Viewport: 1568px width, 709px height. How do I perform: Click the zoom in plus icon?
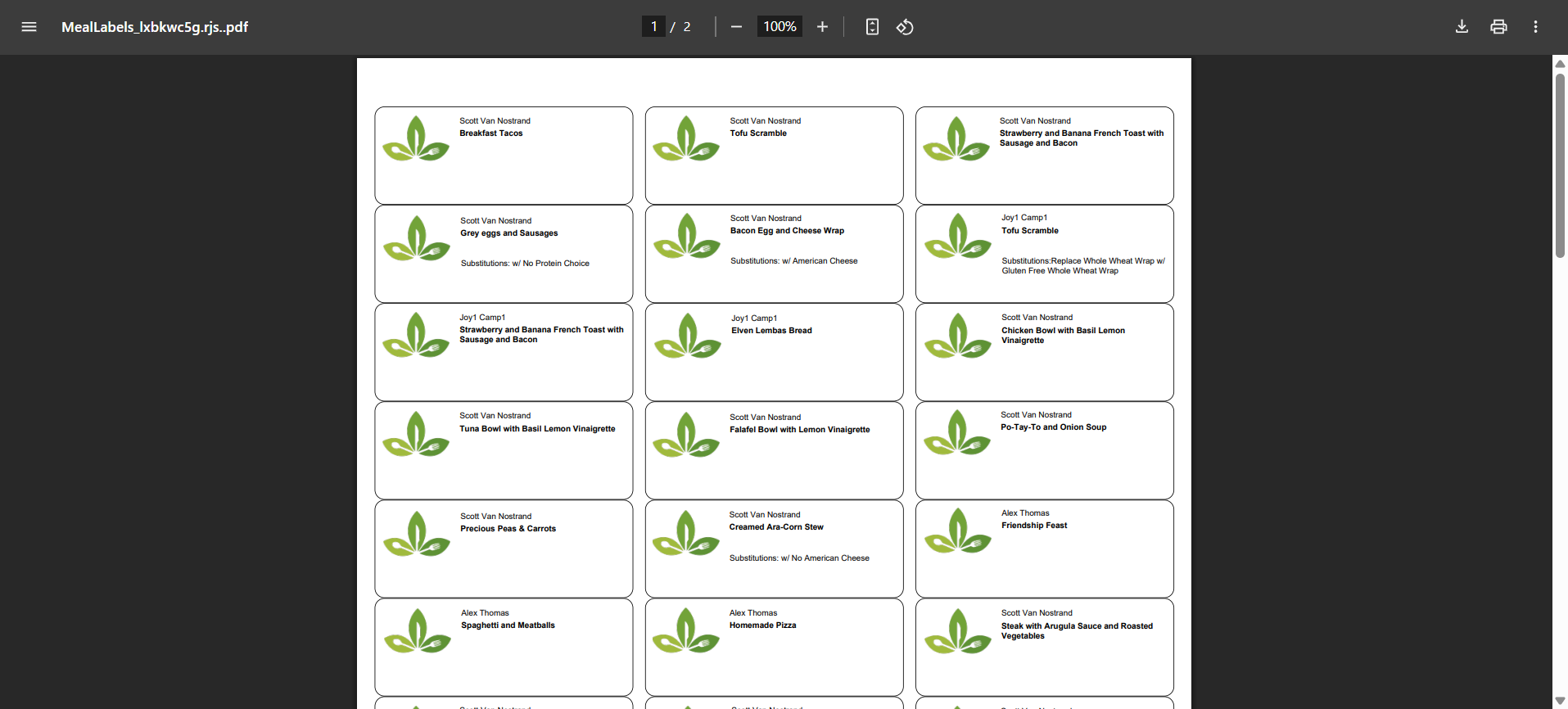coord(822,27)
